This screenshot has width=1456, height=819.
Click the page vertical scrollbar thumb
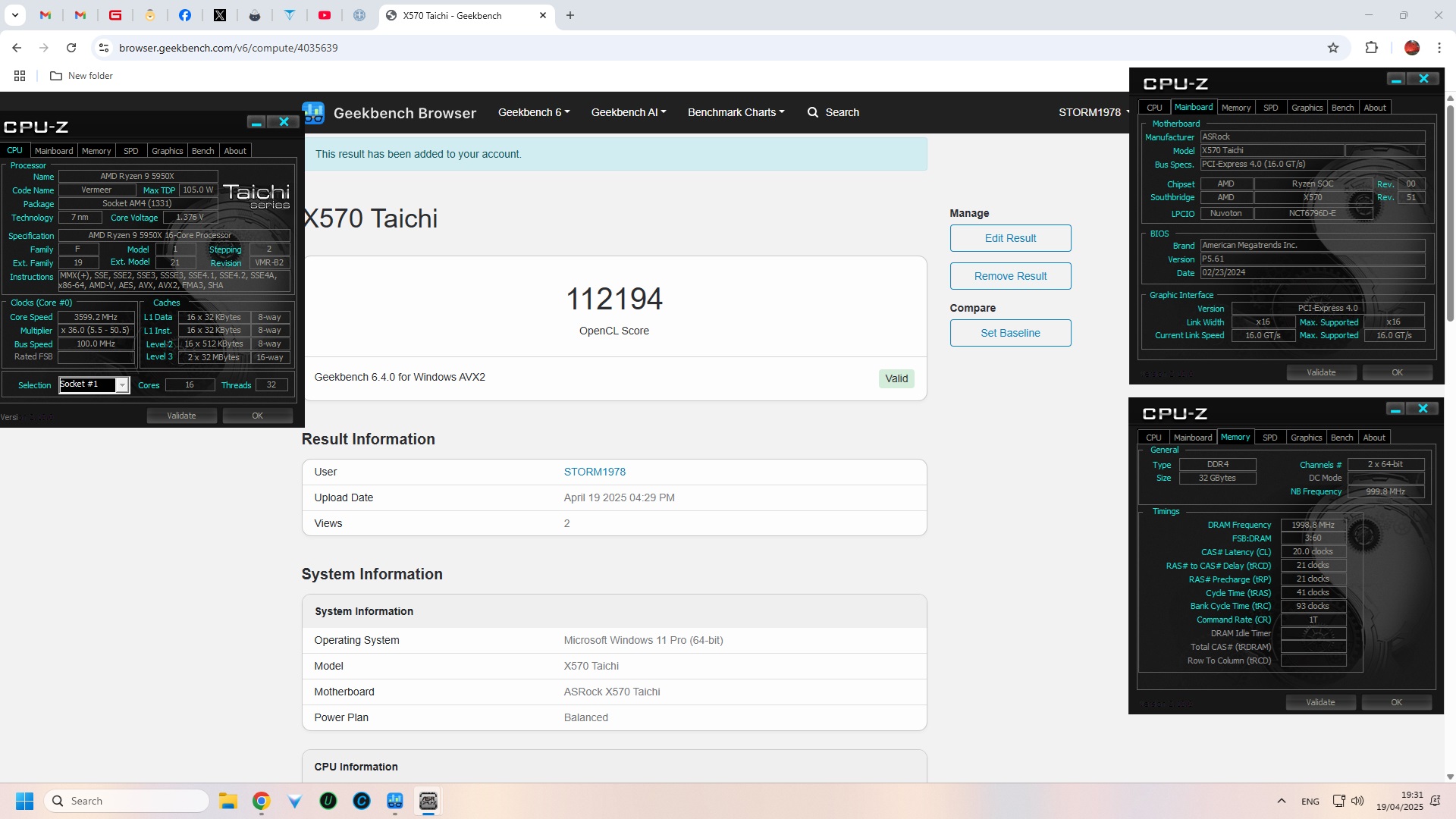point(1450,212)
